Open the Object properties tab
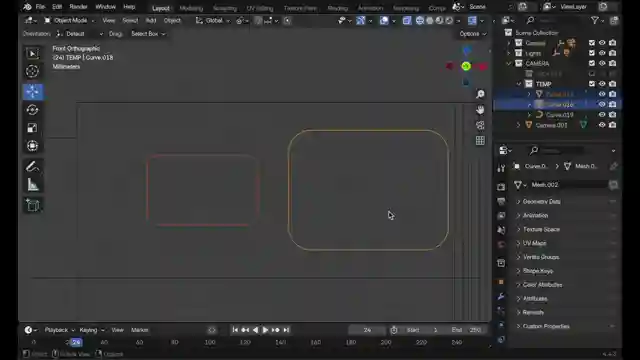The height and width of the screenshot is (360, 640). click(x=501, y=282)
